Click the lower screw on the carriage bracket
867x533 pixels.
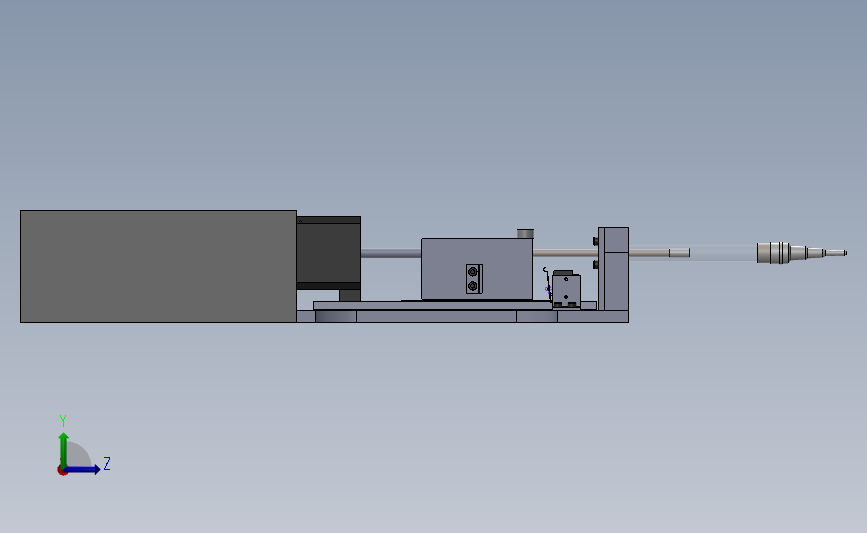pos(473,286)
